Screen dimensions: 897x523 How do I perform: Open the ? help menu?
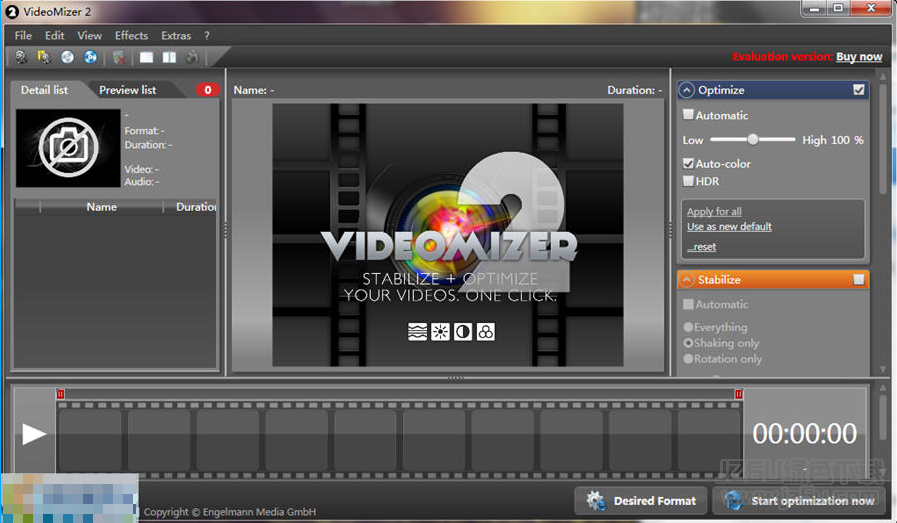pyautogui.click(x=207, y=35)
